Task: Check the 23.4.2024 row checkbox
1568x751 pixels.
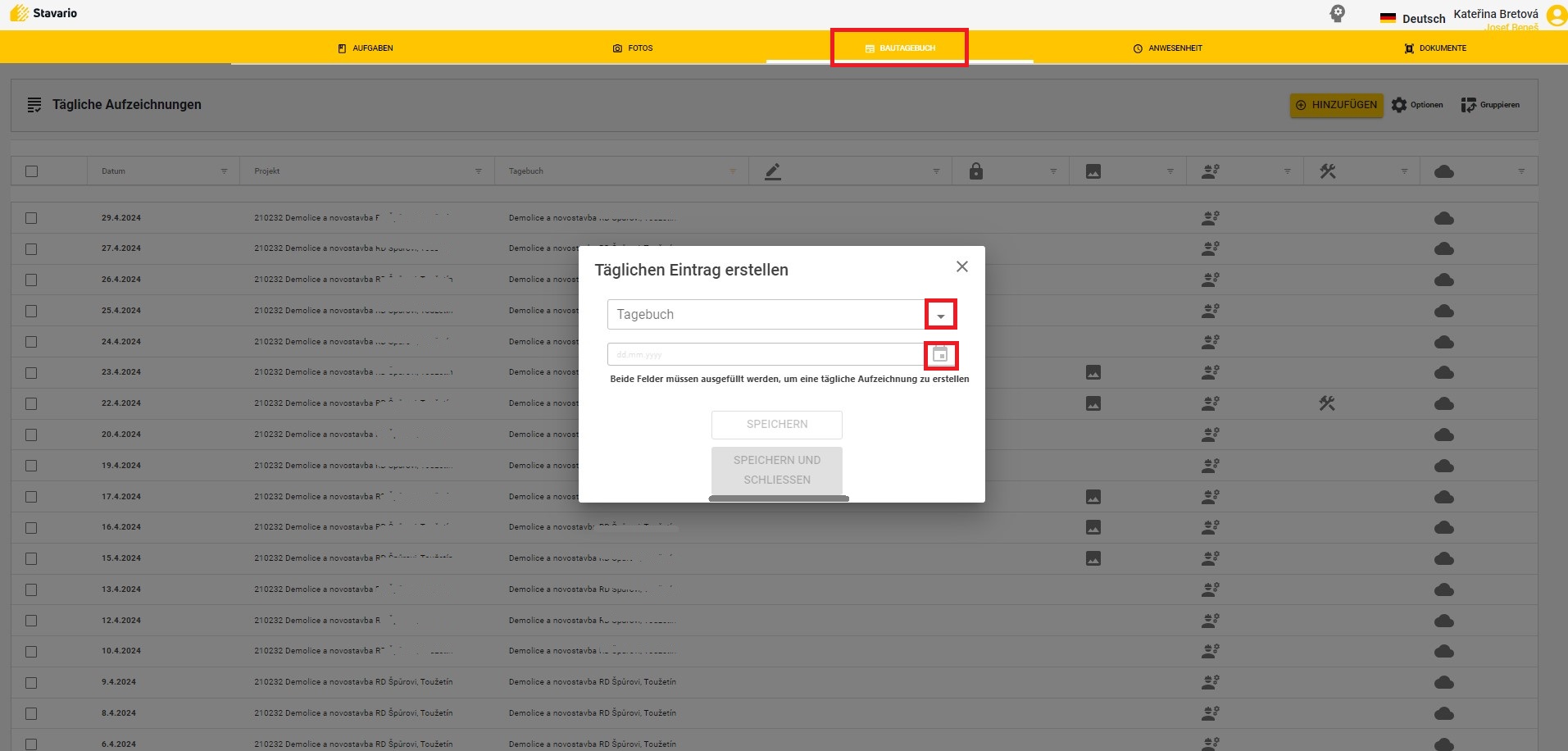Action: point(31,372)
